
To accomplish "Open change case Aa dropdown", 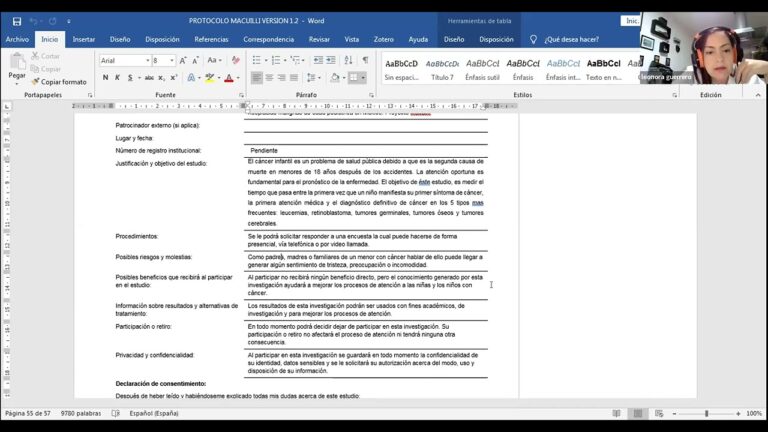I will pyautogui.click(x=215, y=60).
